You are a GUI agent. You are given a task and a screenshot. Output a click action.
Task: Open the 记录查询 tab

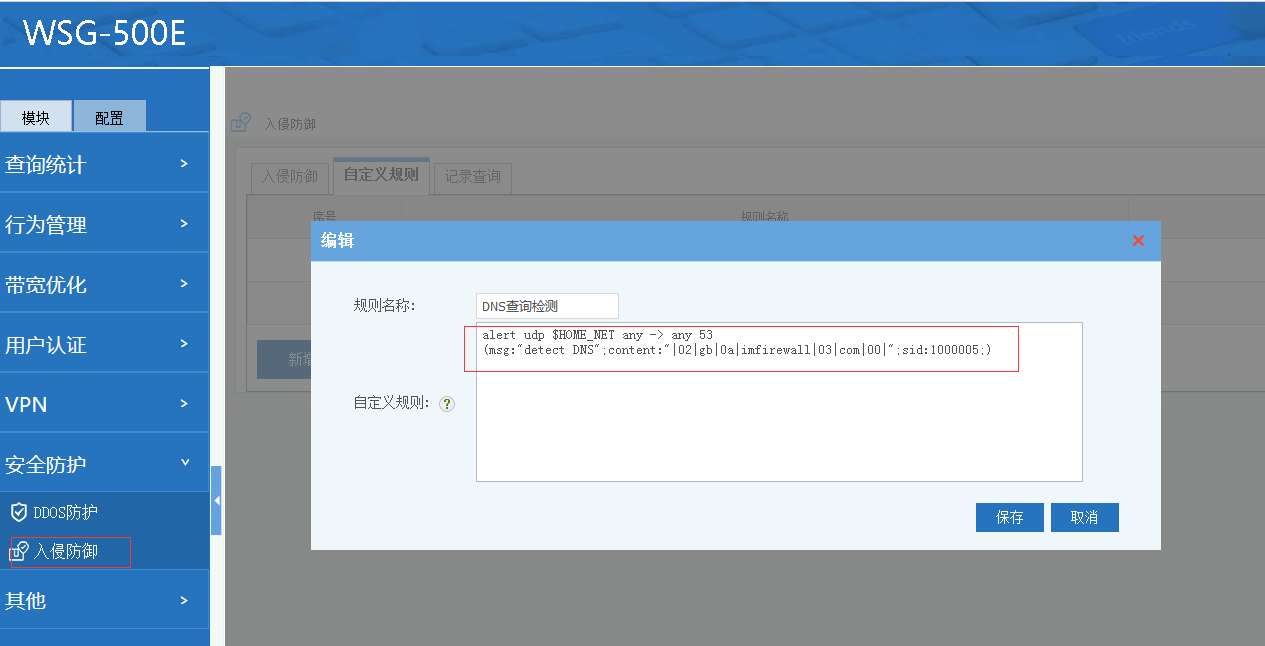pos(473,177)
